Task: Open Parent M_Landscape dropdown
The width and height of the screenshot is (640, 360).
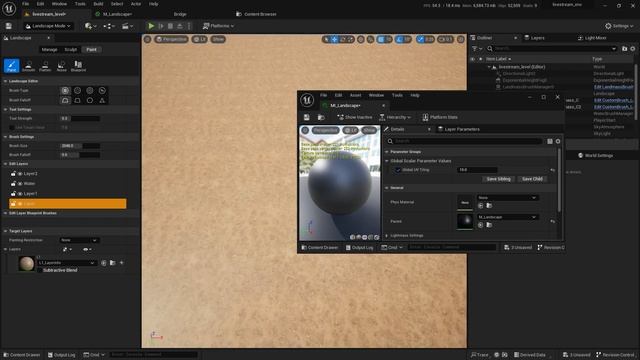Action: (x=507, y=217)
